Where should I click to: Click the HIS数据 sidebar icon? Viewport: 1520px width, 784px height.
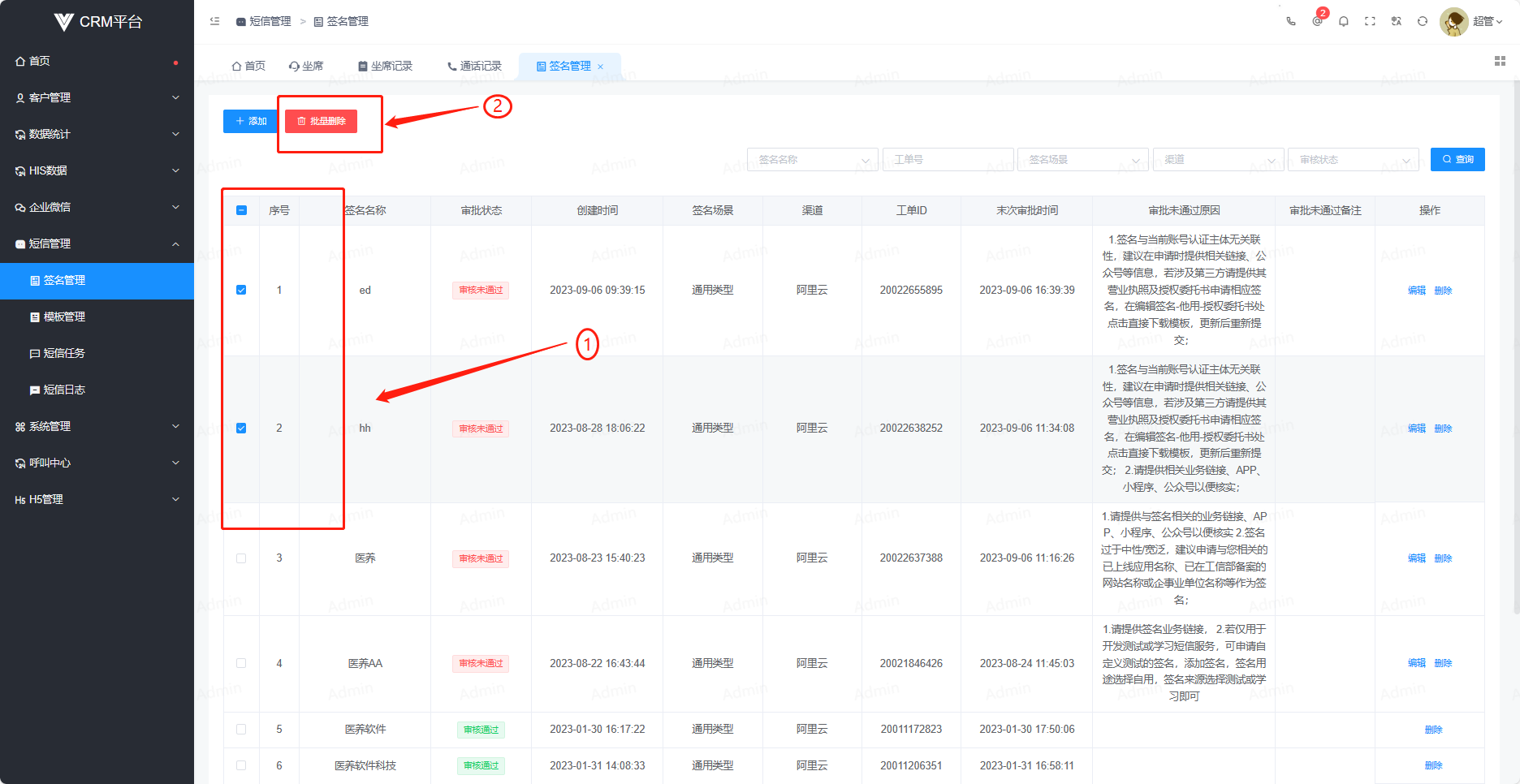(20, 170)
